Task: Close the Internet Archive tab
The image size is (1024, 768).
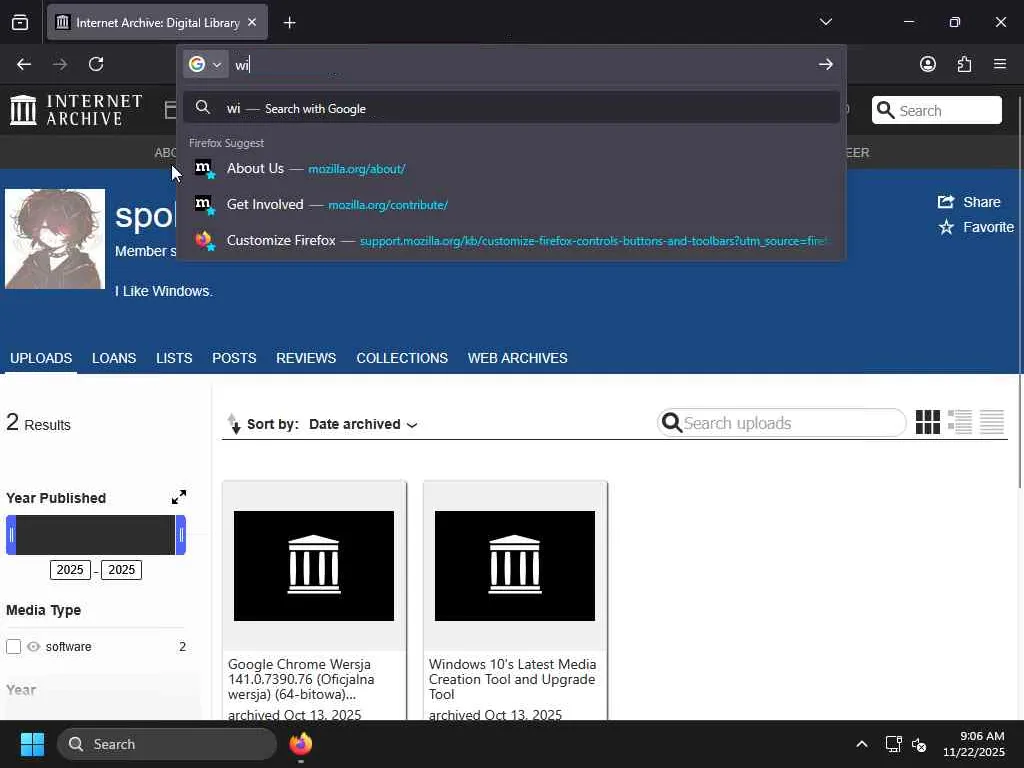Action: [252, 22]
